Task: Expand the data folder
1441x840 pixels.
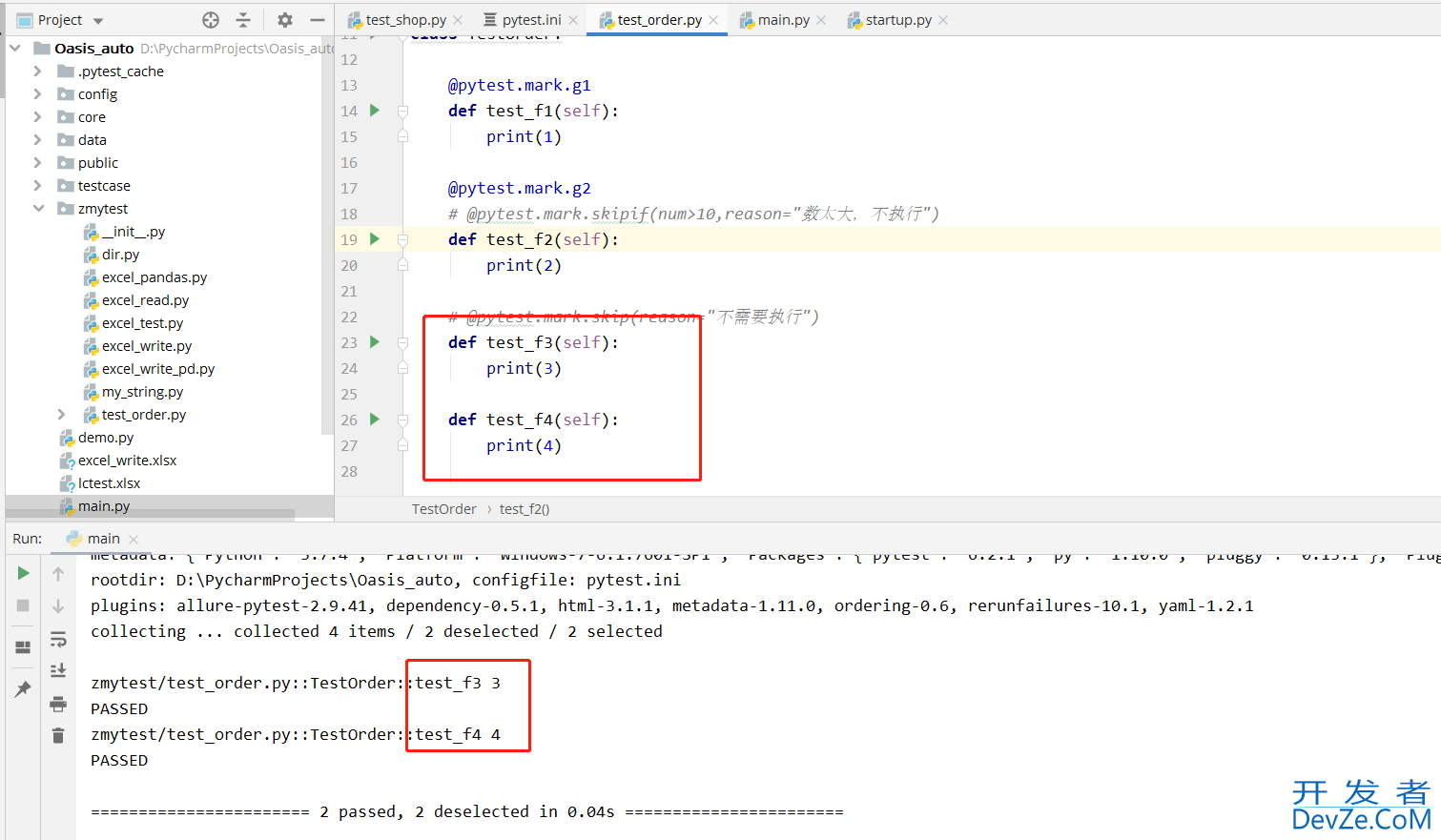Action: click(x=37, y=140)
